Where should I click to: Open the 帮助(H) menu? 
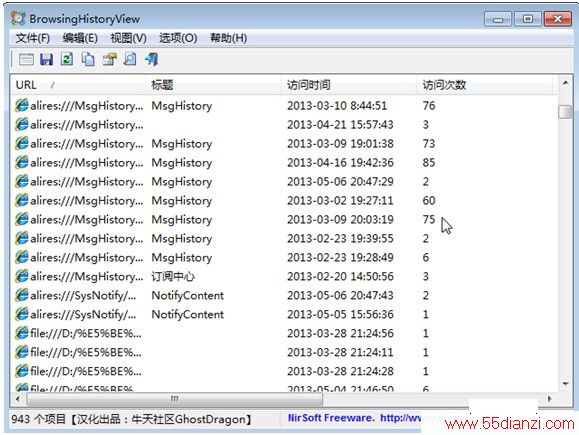[x=229, y=38]
